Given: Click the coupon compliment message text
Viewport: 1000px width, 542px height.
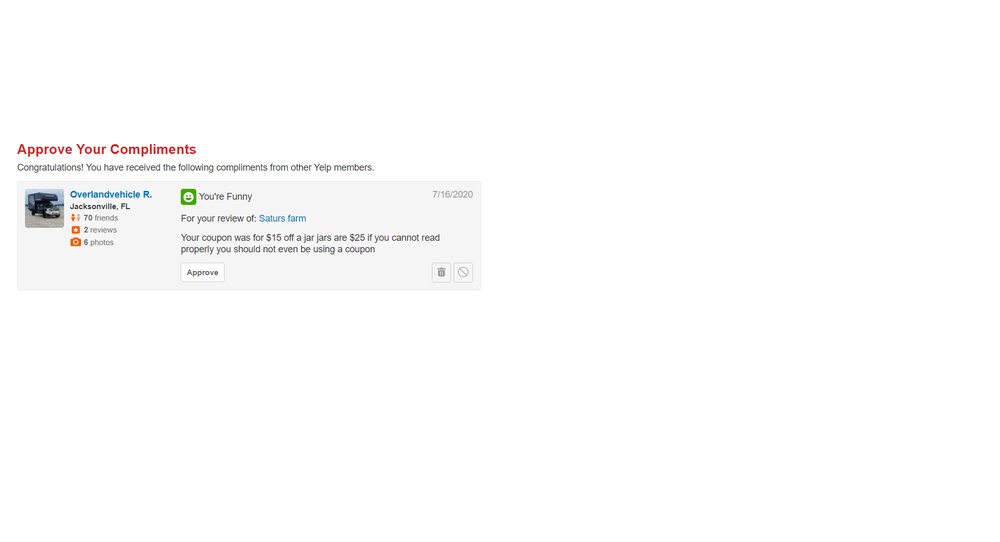Looking at the screenshot, I should [x=309, y=243].
